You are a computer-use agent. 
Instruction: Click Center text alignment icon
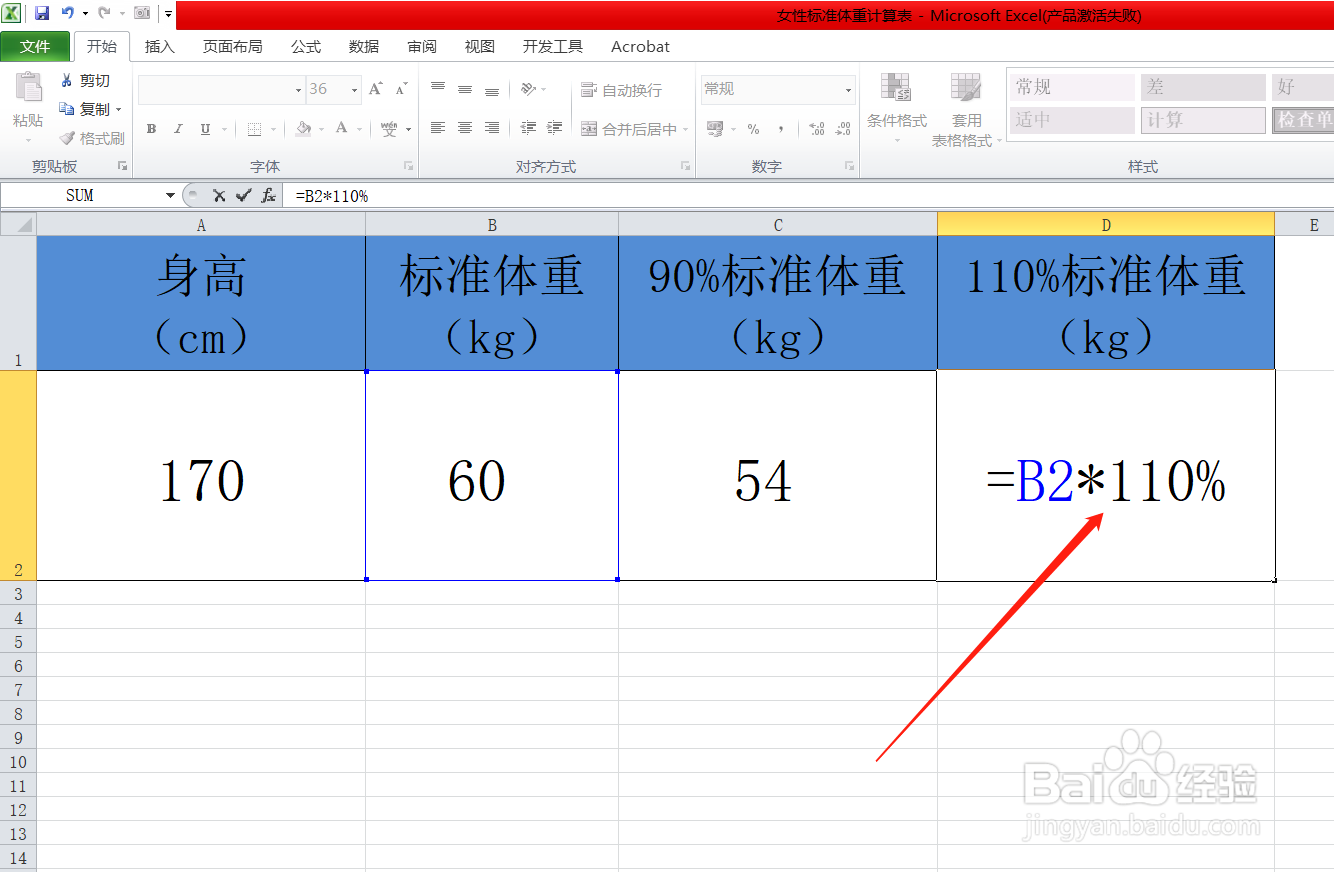pos(465,128)
